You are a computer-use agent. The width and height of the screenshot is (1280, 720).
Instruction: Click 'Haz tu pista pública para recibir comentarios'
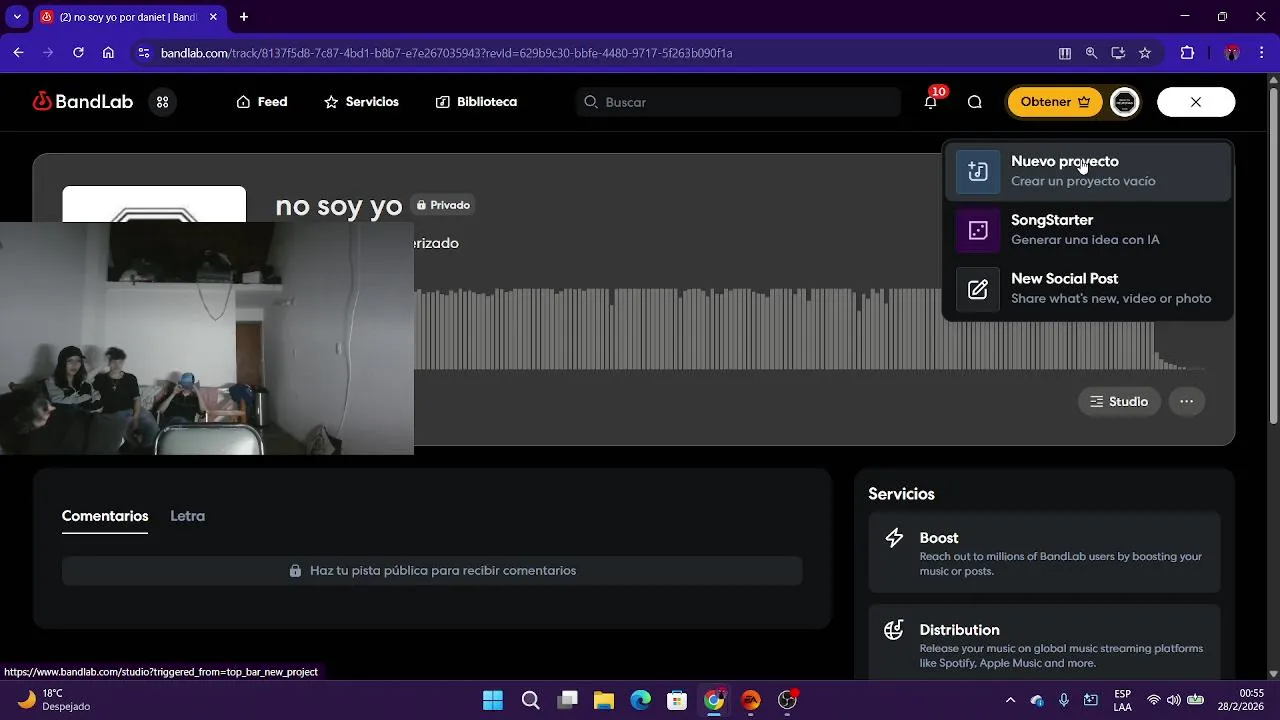[x=432, y=571]
